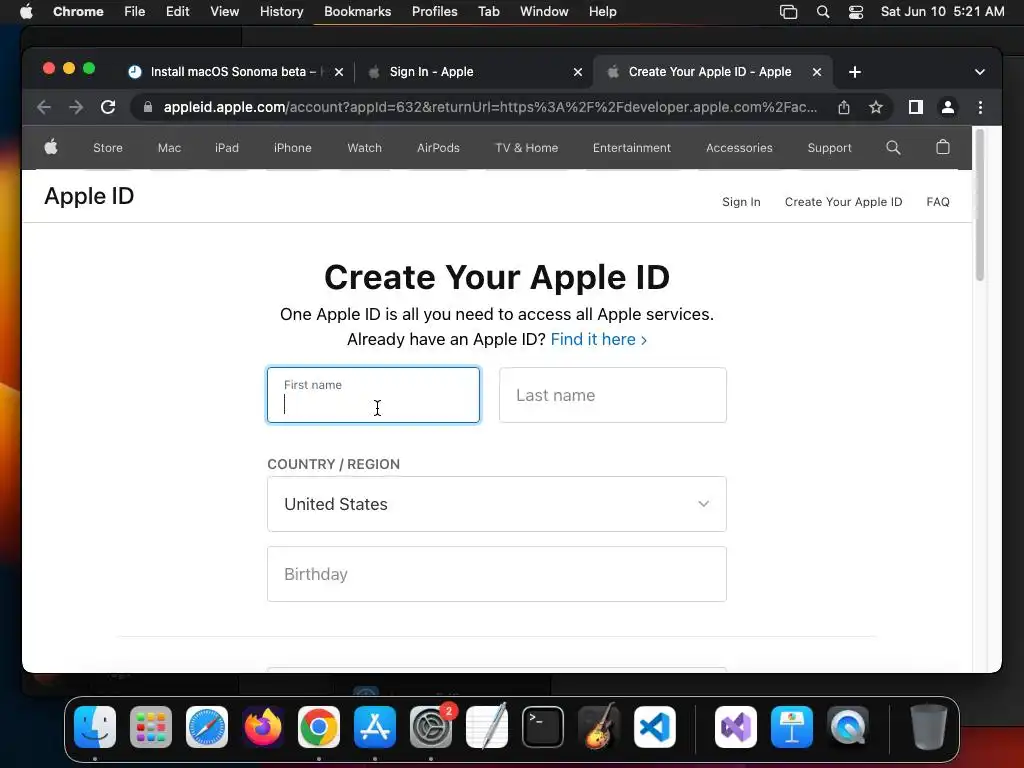1024x768 pixels.
Task: Open the AirPods navigation link
Action: (438, 148)
